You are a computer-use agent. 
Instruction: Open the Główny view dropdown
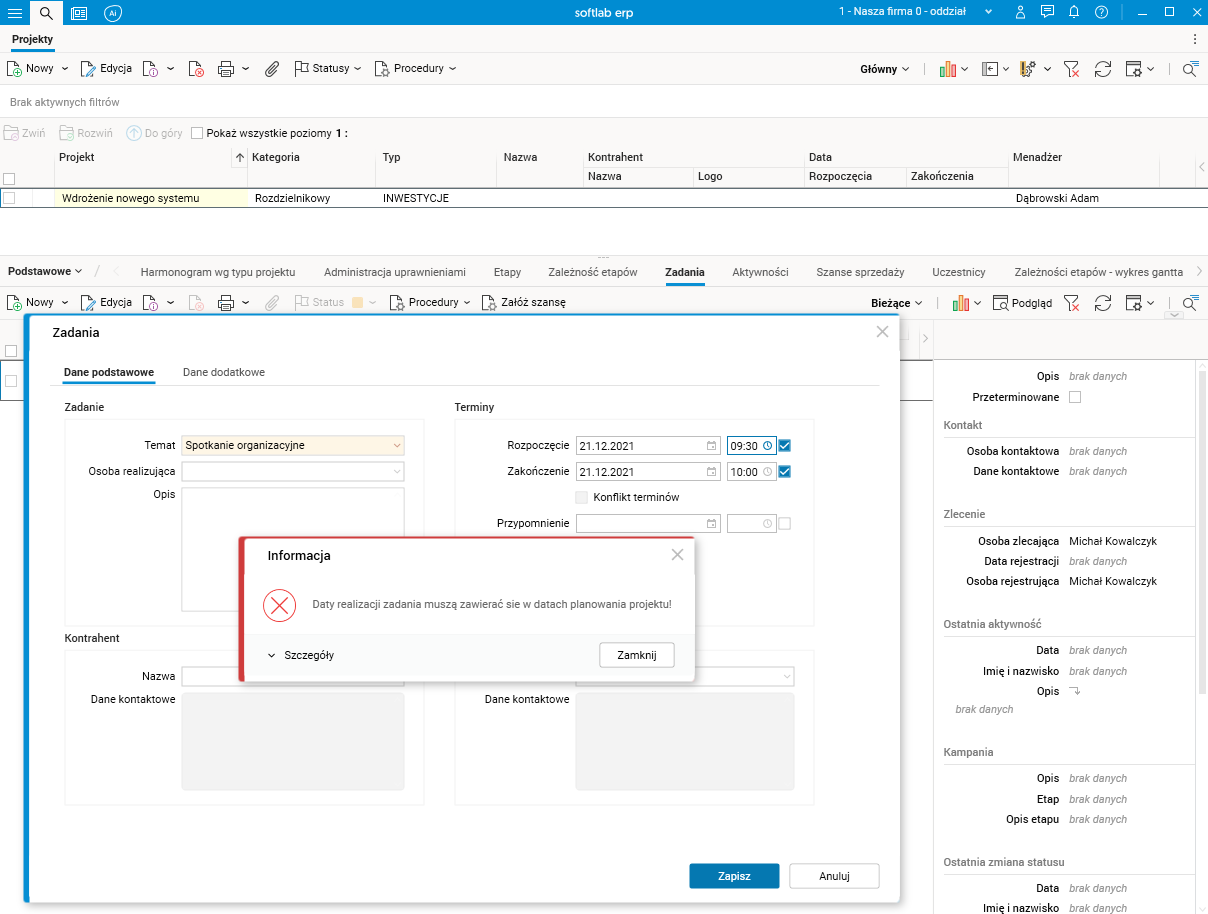click(x=885, y=69)
